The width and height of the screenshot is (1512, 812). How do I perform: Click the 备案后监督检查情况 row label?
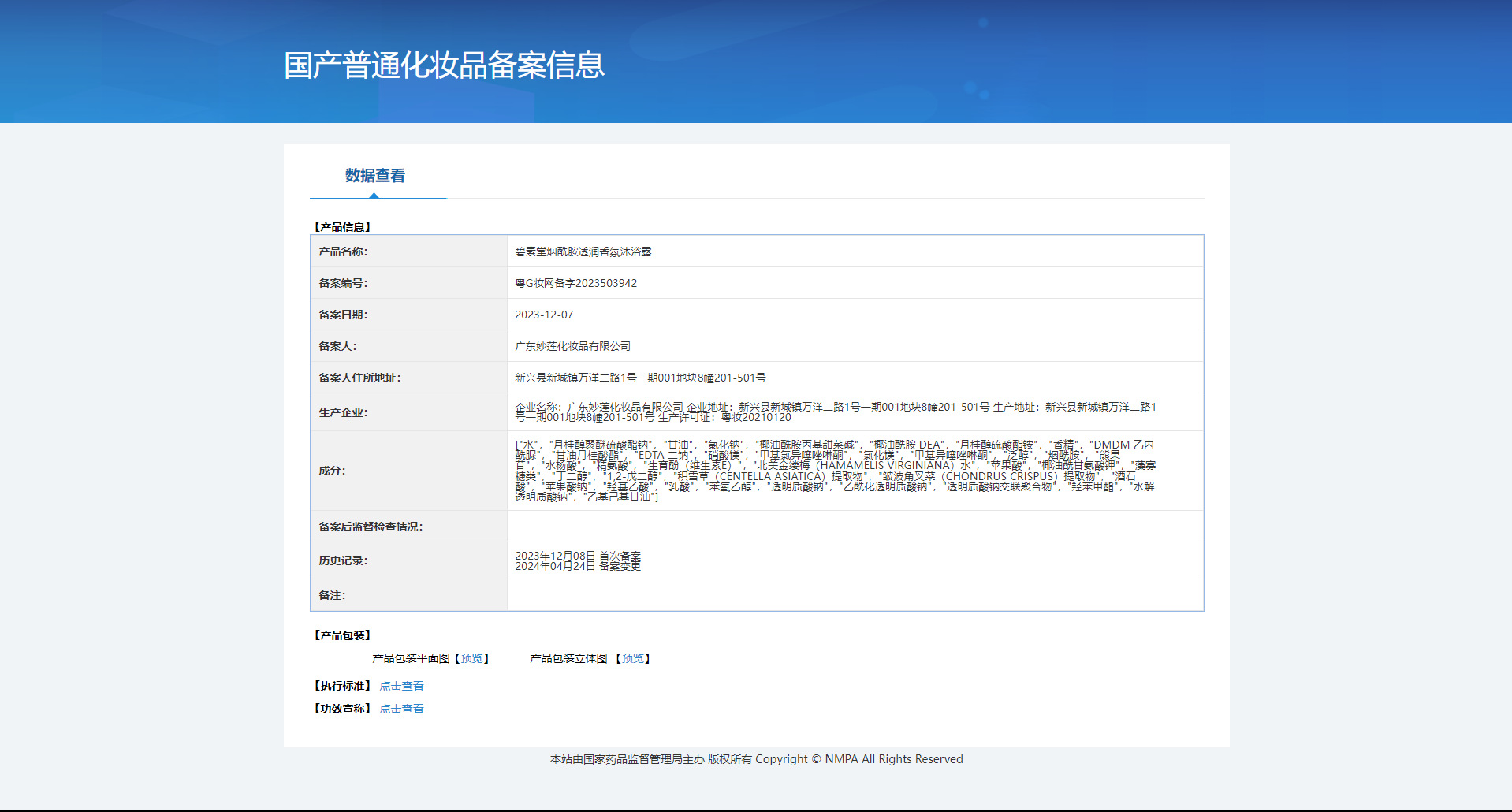(x=371, y=527)
